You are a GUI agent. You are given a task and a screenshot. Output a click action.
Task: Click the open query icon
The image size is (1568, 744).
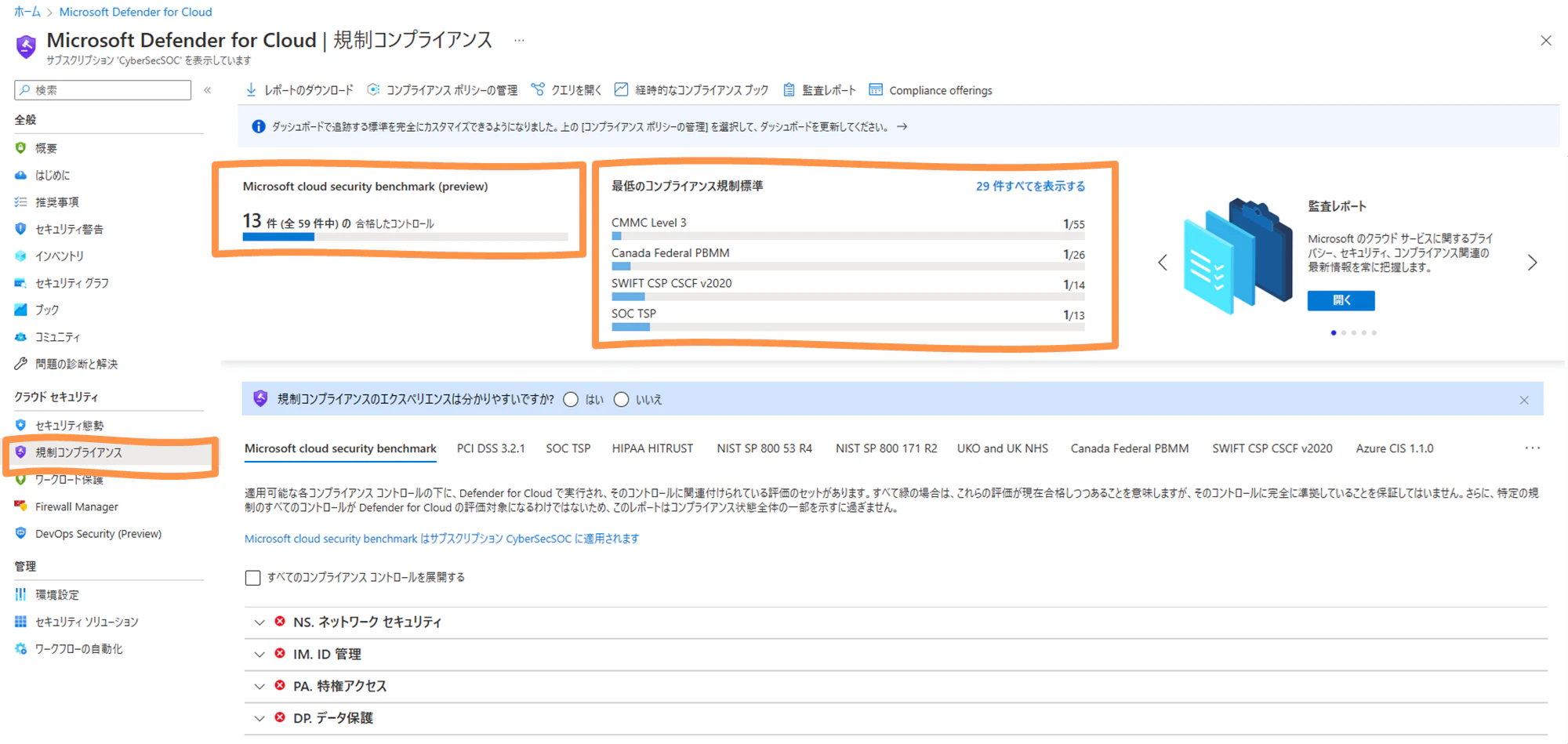click(538, 90)
